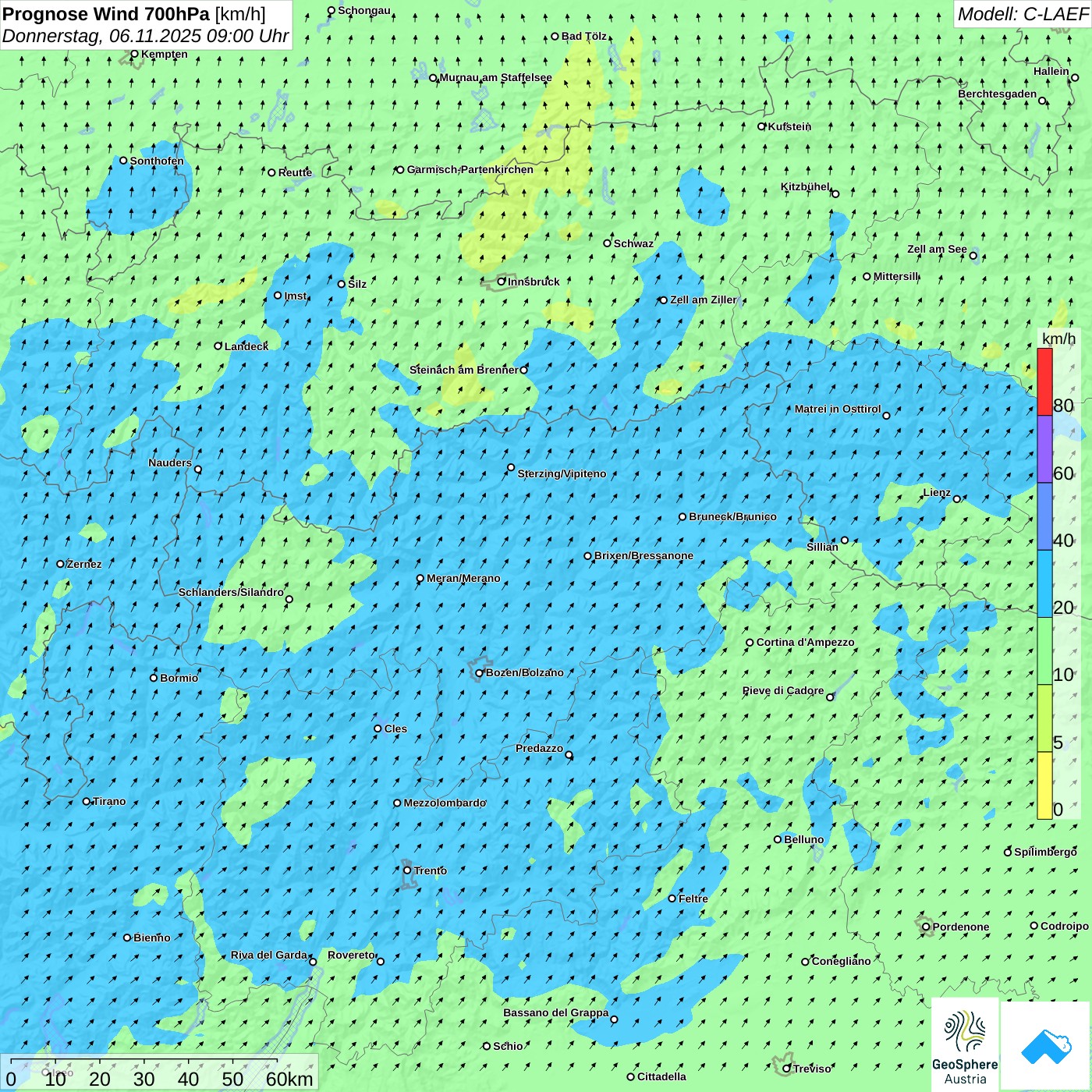Click the 'Sonthofen' label

[157, 161]
